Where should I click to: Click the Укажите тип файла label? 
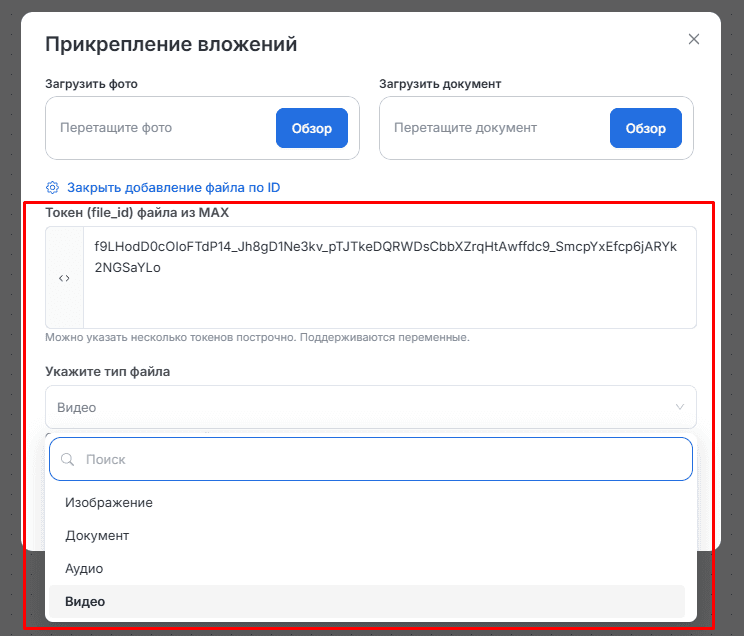tap(108, 371)
